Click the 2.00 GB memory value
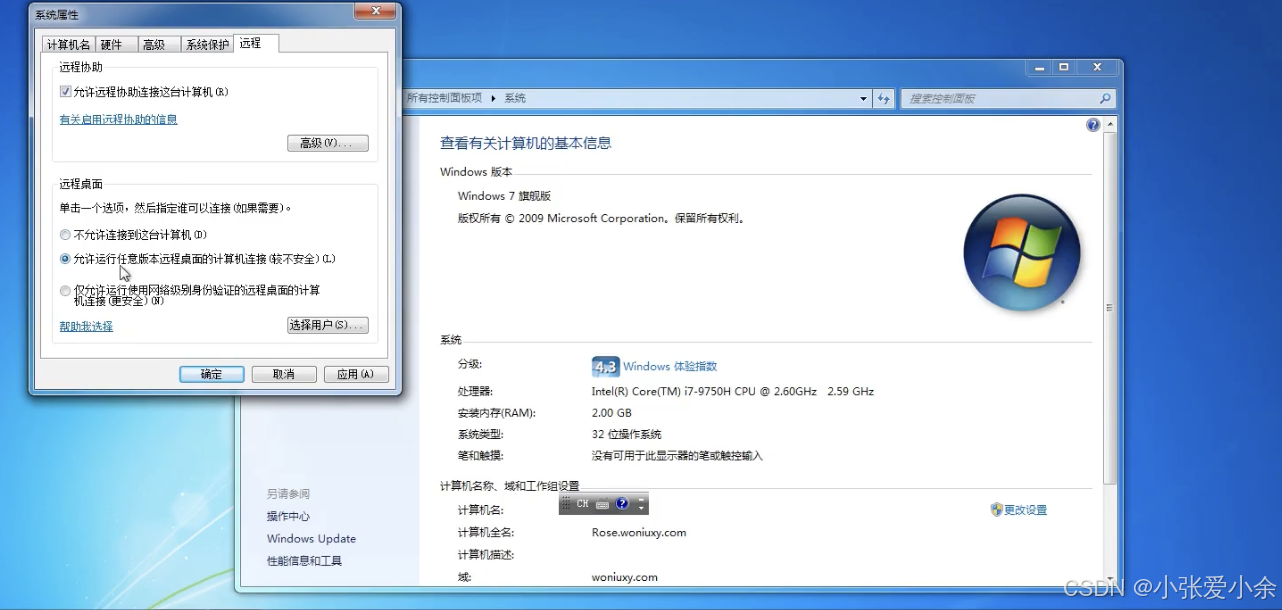Screen dimensions: 1282x610 click(612, 413)
